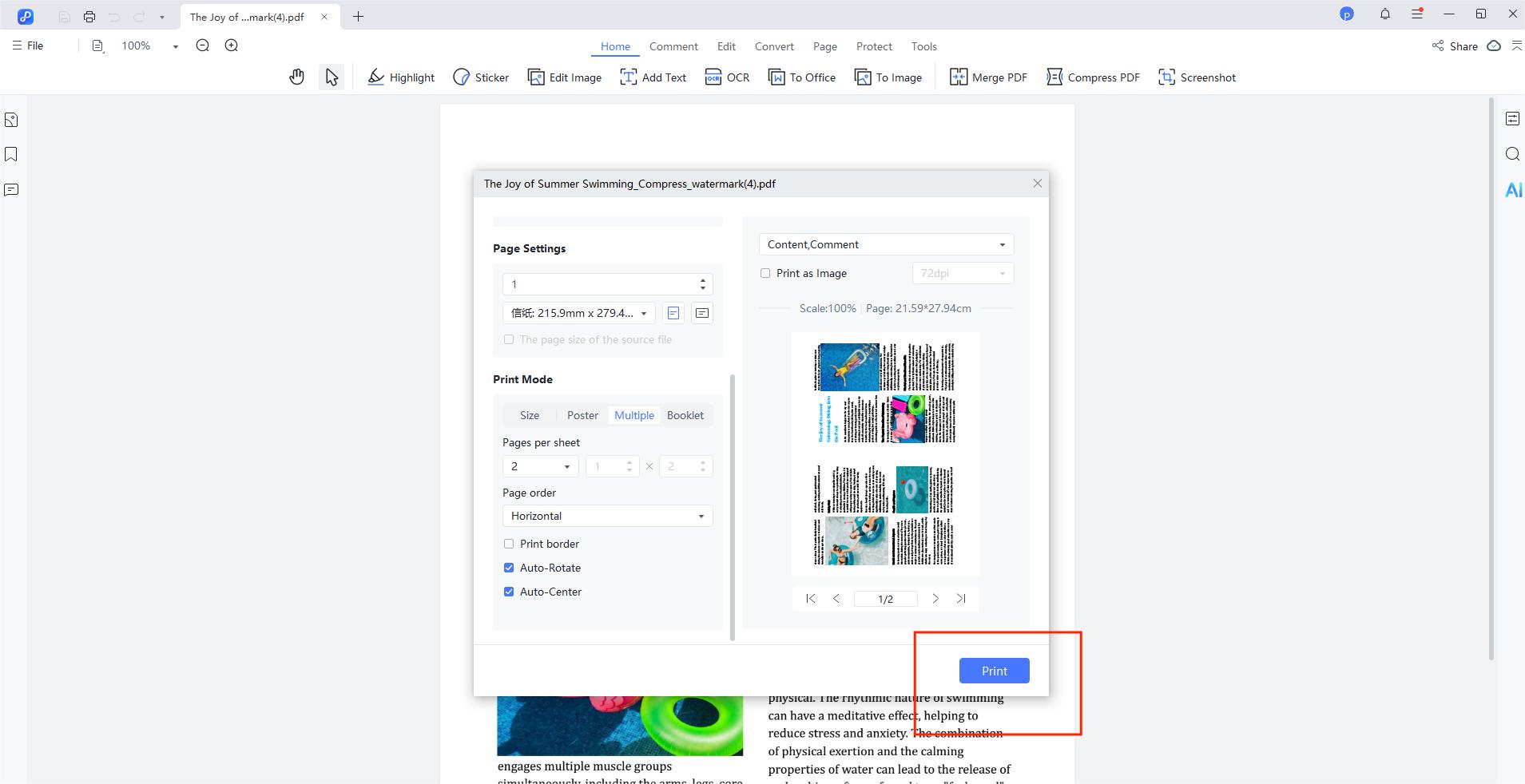Launch the AI assistant in the right sidebar
Screen dimensions: 1525x784
[x=1513, y=190]
